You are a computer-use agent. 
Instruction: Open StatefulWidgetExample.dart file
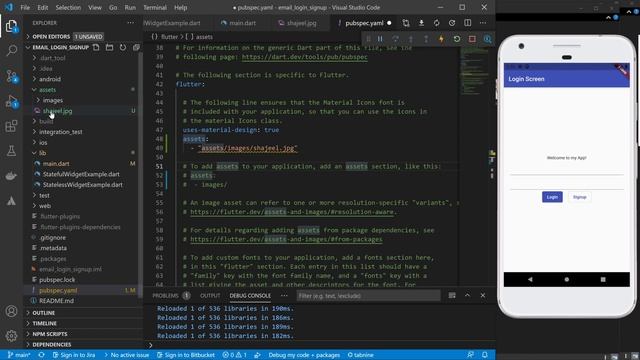click(x=81, y=174)
